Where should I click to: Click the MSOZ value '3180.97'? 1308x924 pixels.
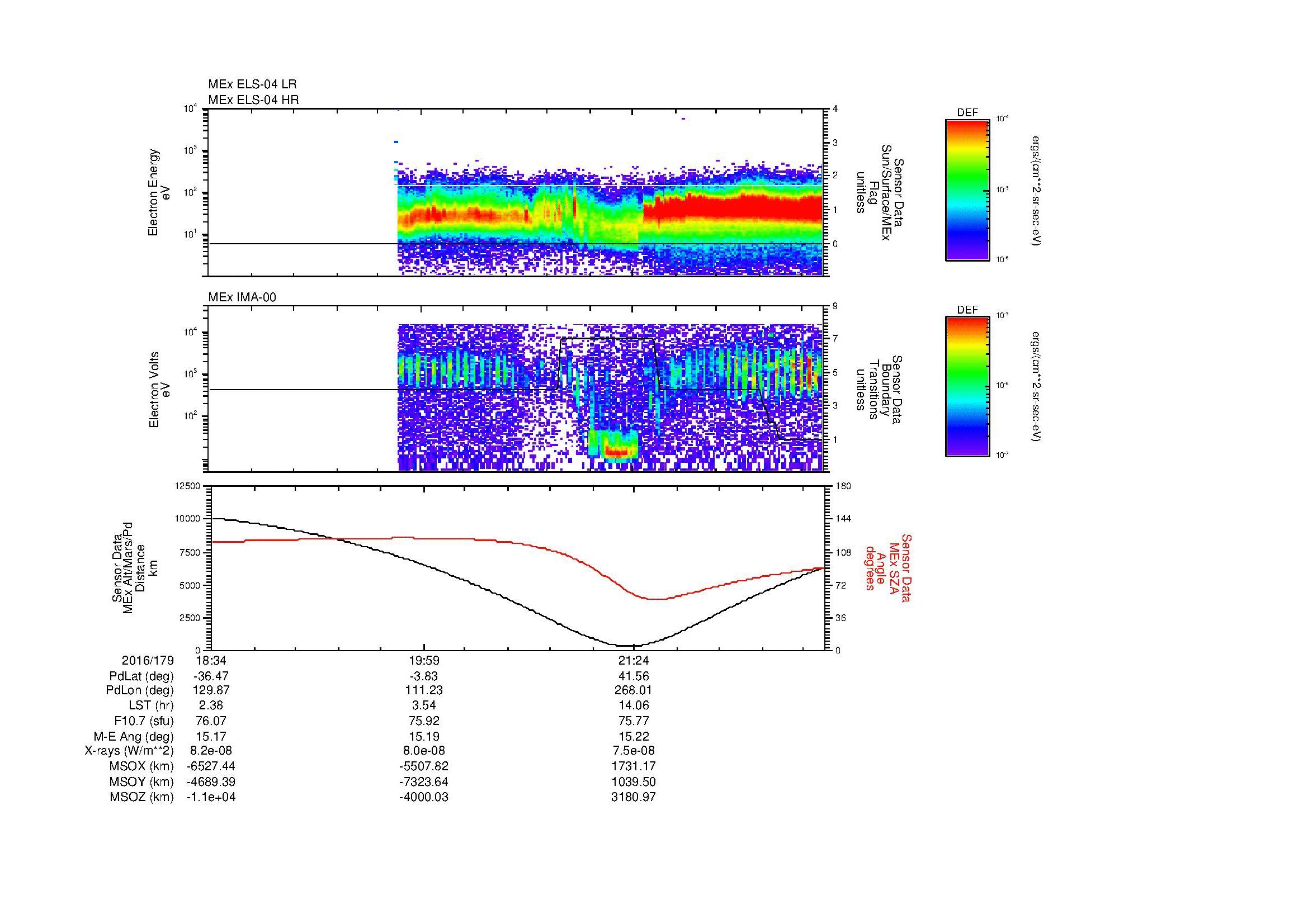(634, 798)
